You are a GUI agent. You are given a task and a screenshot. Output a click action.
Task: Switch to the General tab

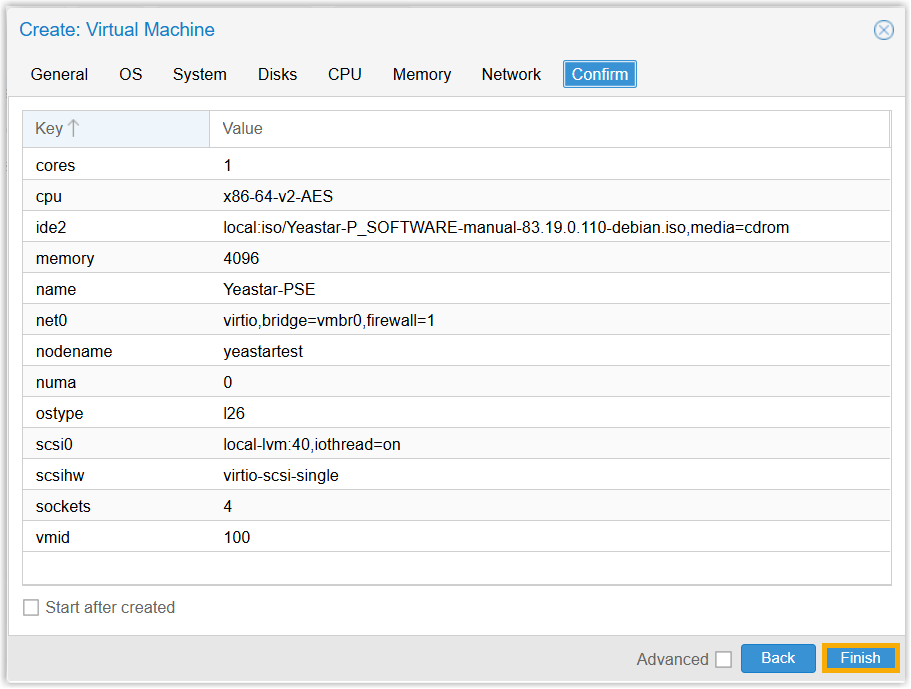[x=59, y=75]
